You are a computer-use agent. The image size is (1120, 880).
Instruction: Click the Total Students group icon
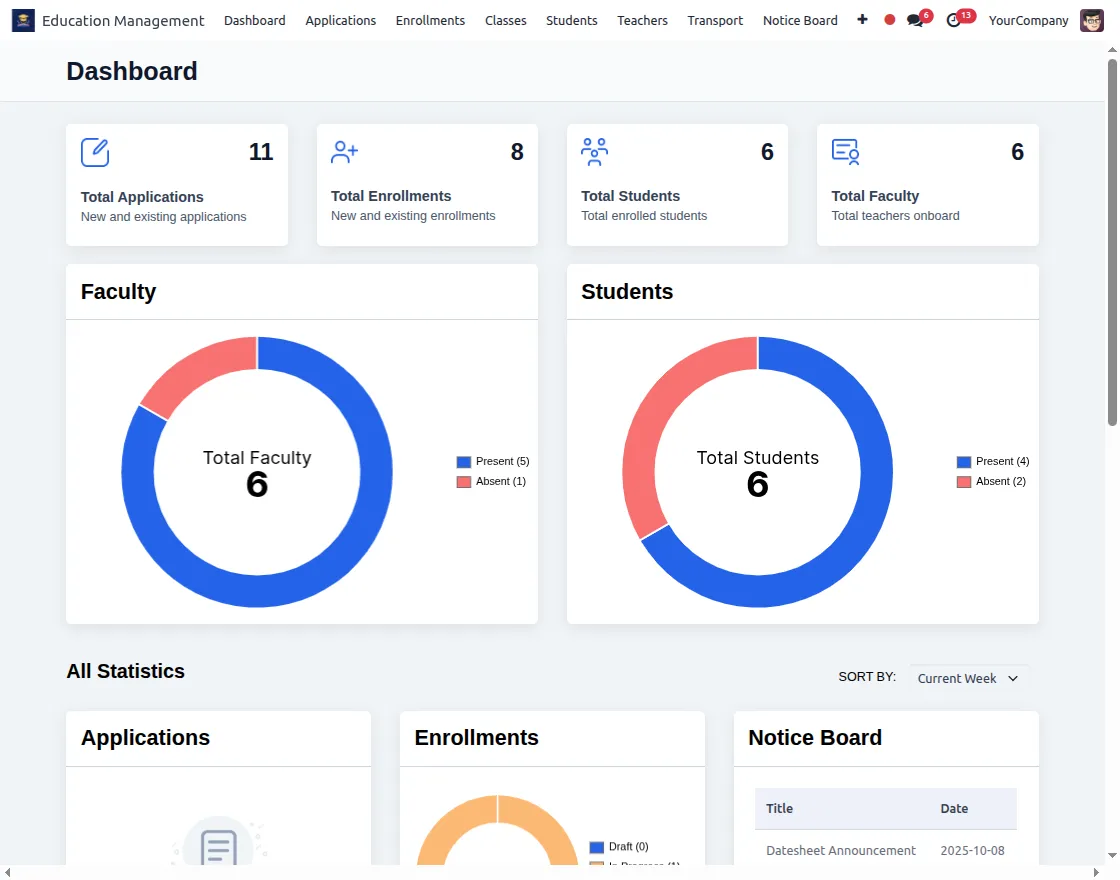[x=595, y=152]
